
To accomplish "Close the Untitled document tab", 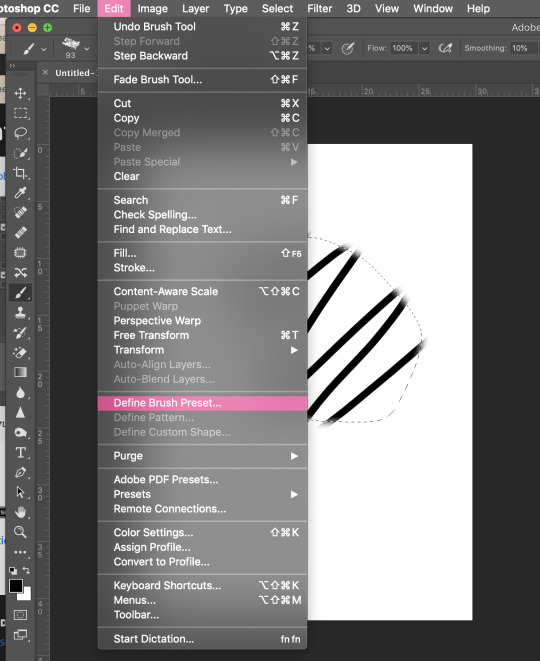I will [45, 73].
